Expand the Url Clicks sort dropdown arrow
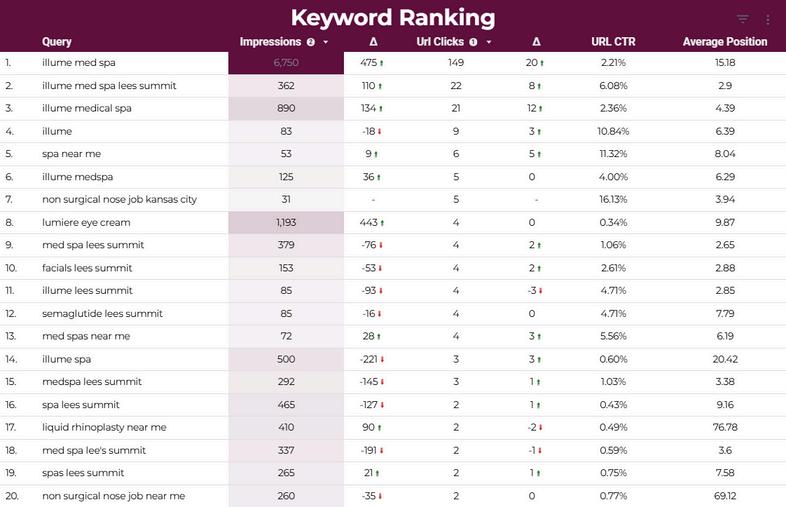 [489, 42]
